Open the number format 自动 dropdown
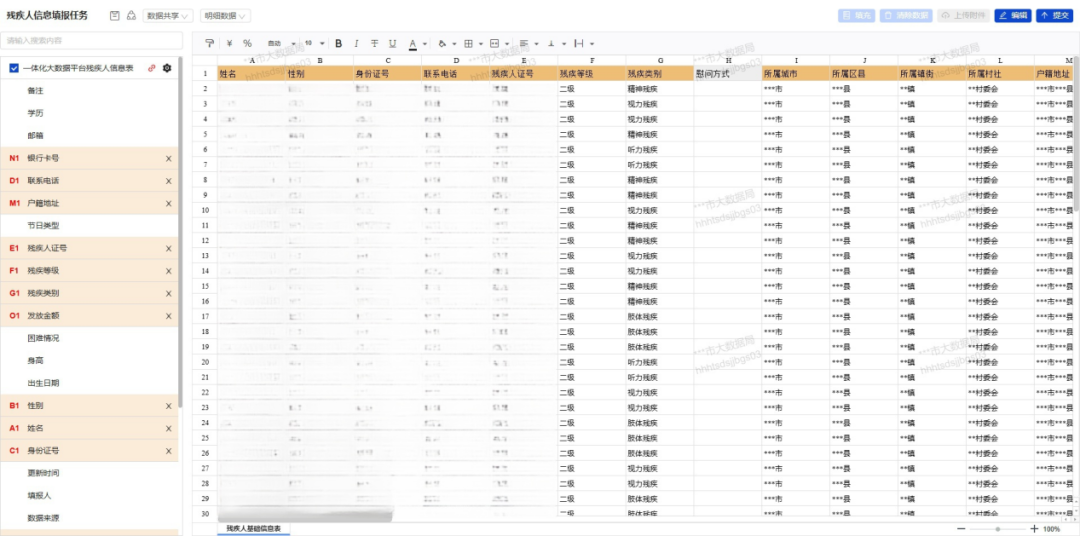This screenshot has width=1080, height=536. [281, 43]
